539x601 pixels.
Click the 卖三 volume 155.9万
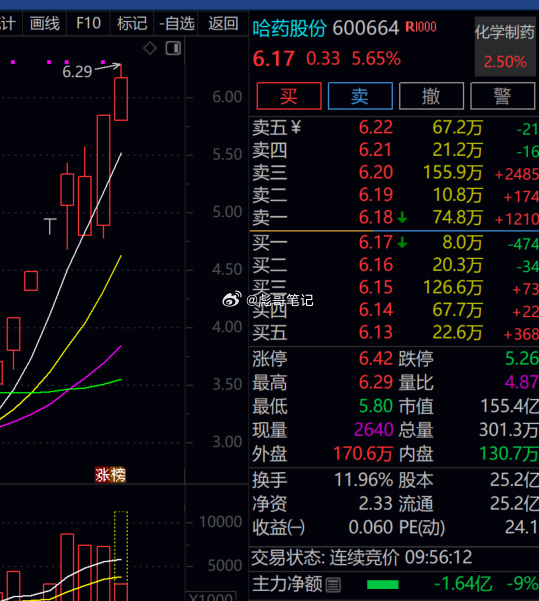(453, 172)
